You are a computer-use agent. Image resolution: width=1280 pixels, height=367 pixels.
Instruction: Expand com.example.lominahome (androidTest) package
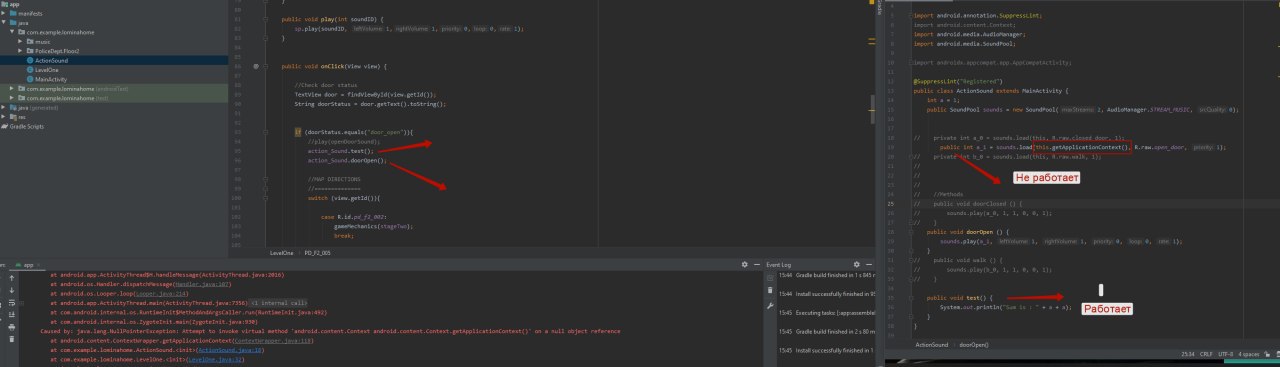click(x=11, y=88)
